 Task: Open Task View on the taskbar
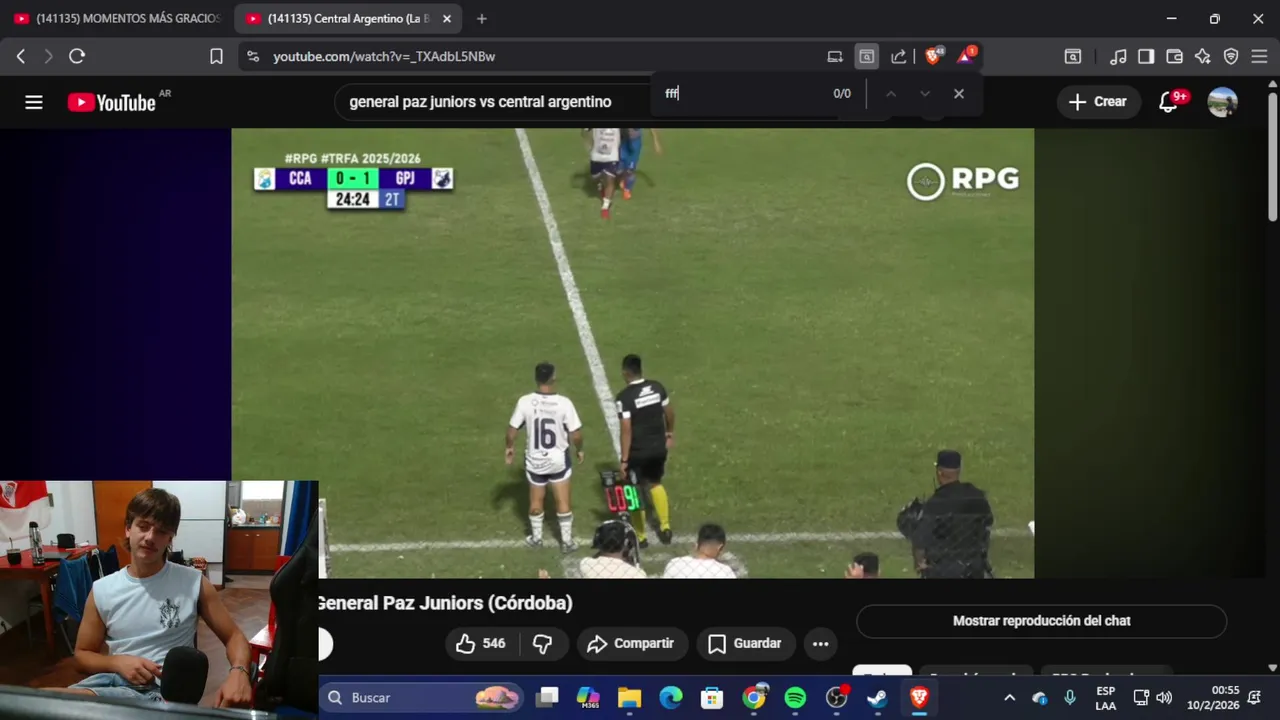point(547,698)
